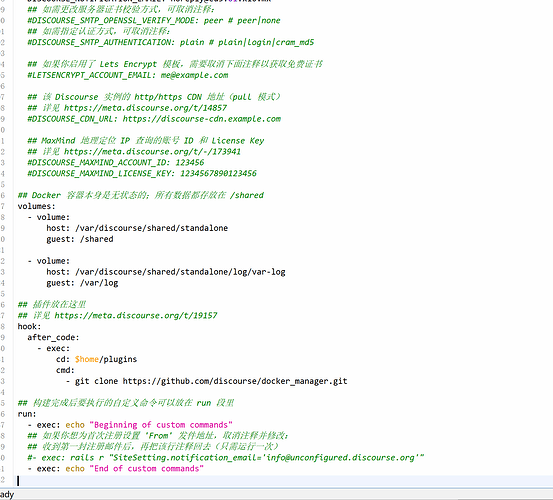Click the DISCOURSE_MAXMIND_LICENSE_KEY line

142,173
